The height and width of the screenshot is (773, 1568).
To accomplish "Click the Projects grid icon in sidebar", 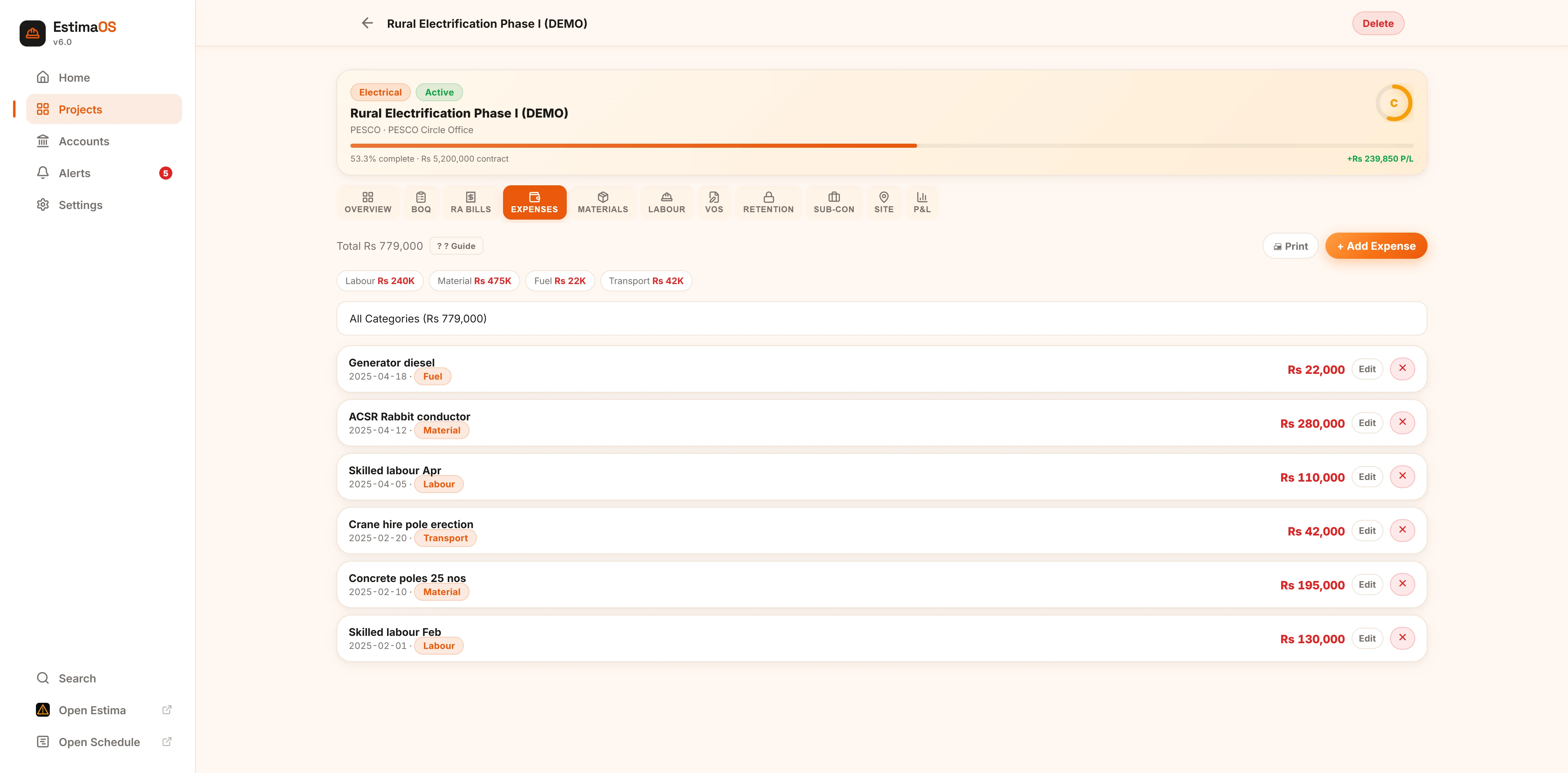I will 43,109.
